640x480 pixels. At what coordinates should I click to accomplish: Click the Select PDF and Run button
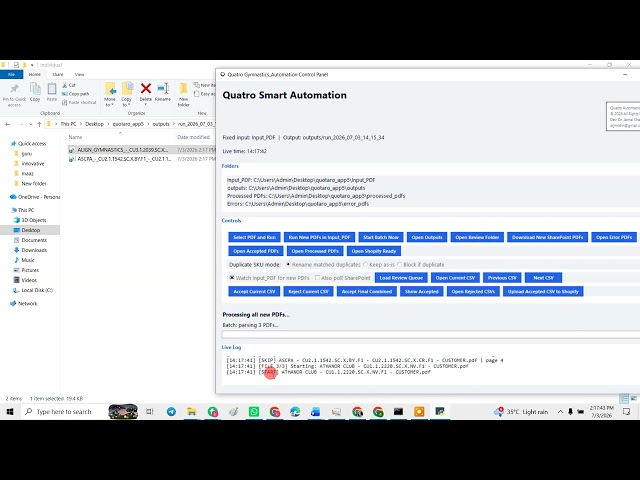point(254,237)
